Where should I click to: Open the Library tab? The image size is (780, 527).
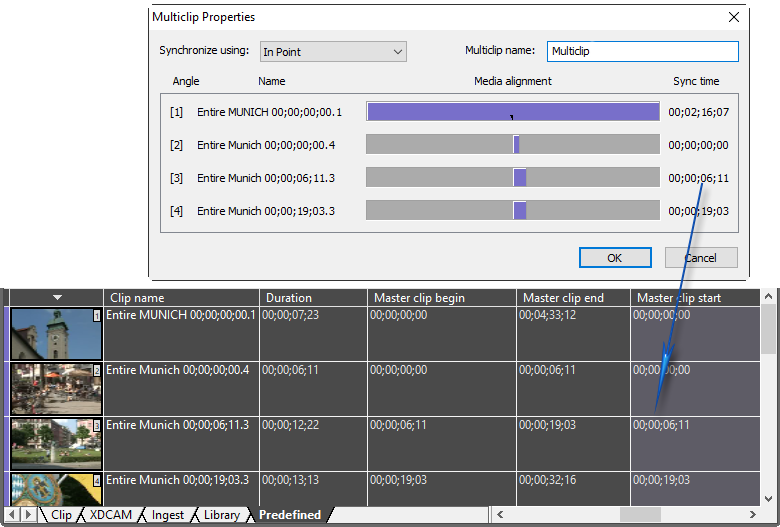coord(221,515)
